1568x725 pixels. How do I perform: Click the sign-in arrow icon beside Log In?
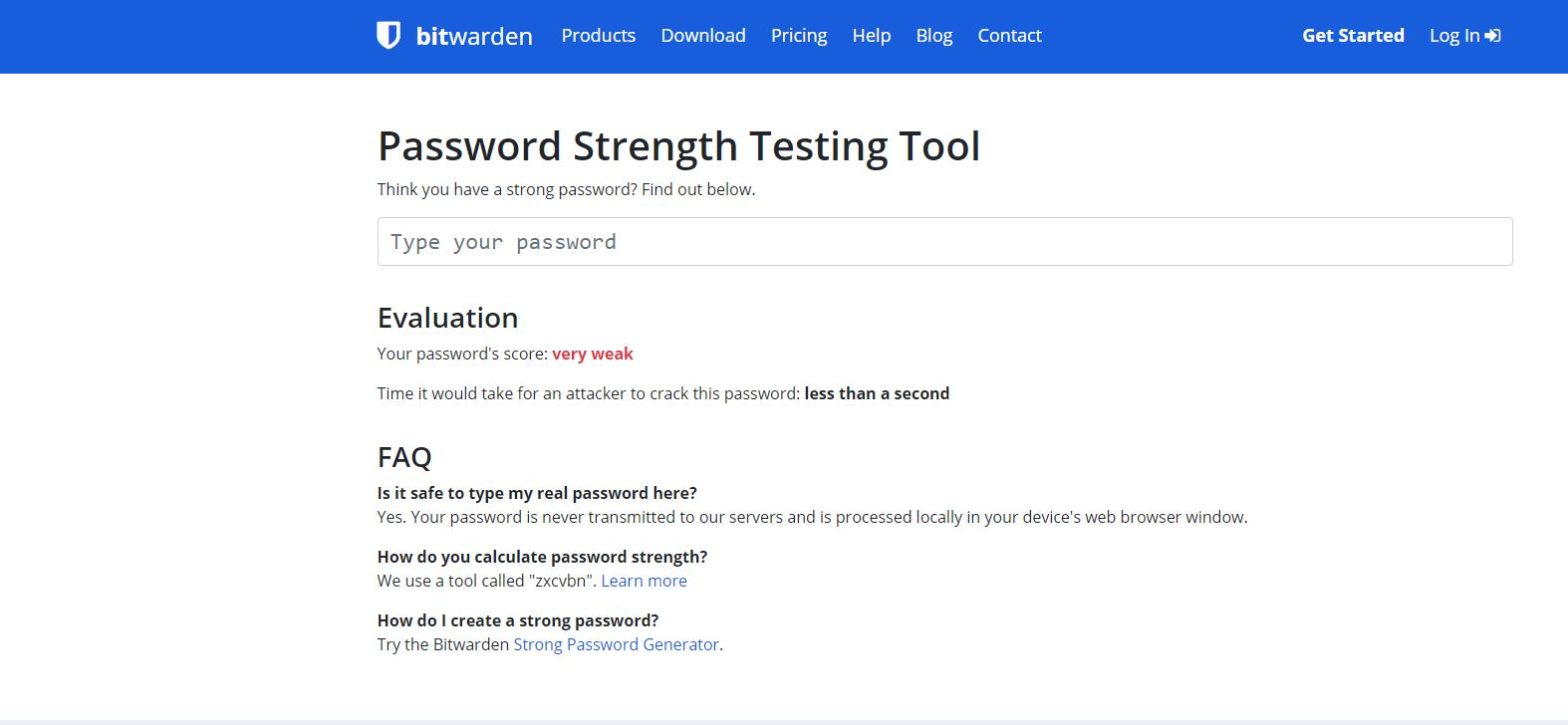1493,36
